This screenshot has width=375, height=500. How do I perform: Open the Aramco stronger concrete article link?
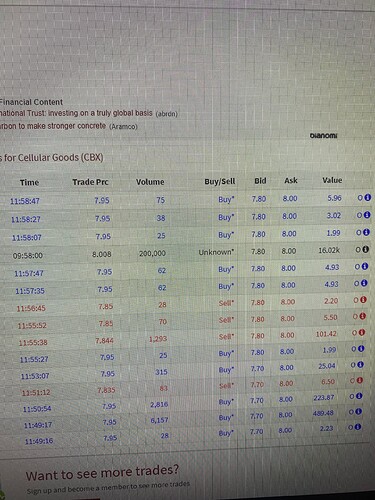(x=68, y=126)
